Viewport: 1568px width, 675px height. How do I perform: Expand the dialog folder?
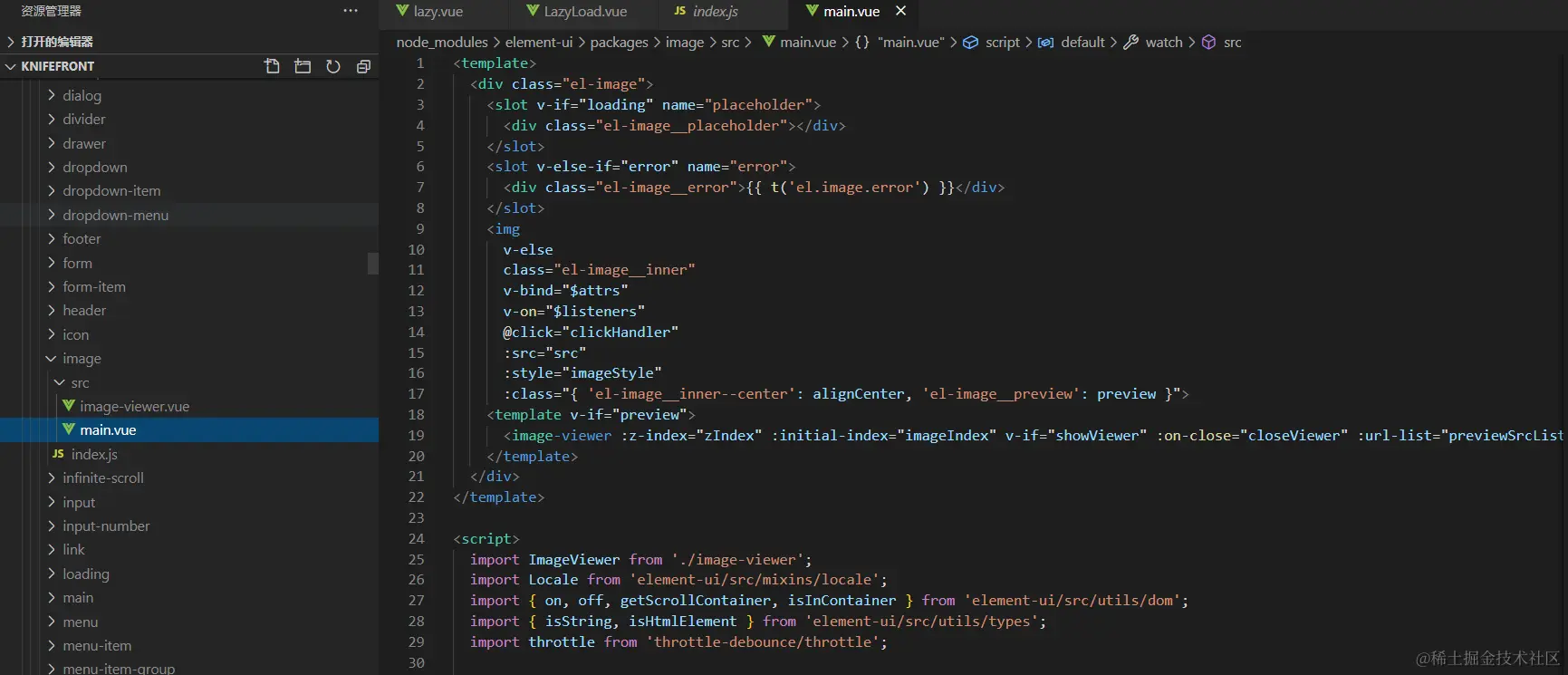(82, 95)
